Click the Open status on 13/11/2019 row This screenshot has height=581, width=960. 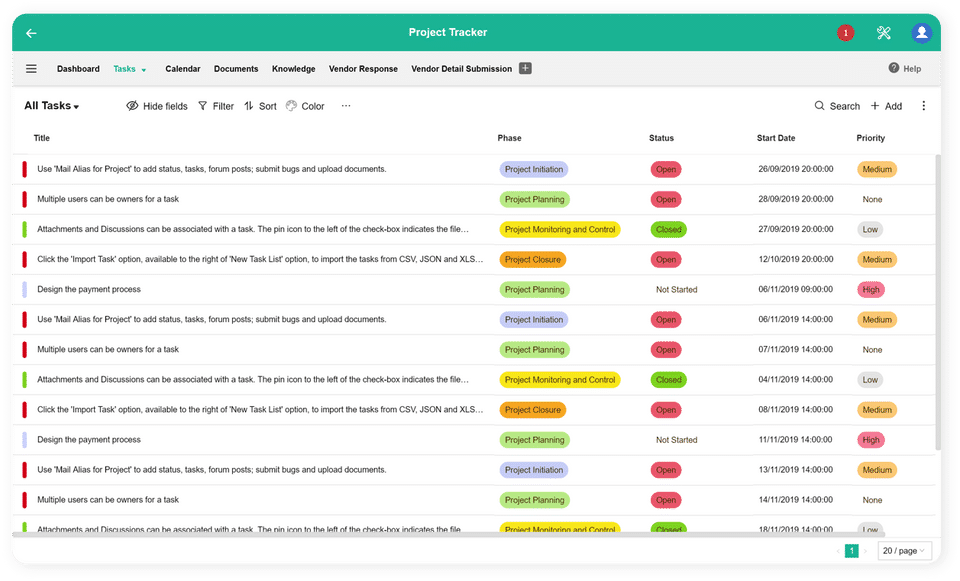coord(666,470)
